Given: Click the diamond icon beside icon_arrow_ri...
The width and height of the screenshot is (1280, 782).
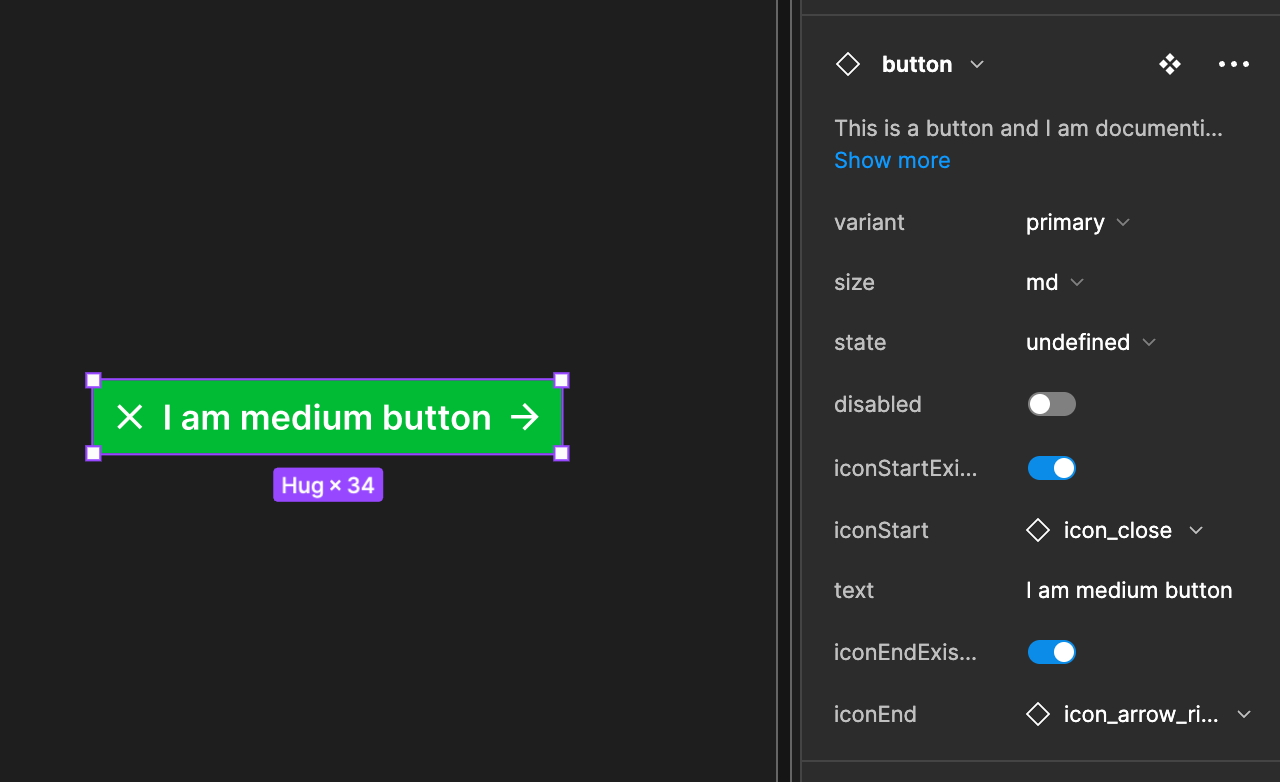Looking at the screenshot, I should (x=1038, y=714).
